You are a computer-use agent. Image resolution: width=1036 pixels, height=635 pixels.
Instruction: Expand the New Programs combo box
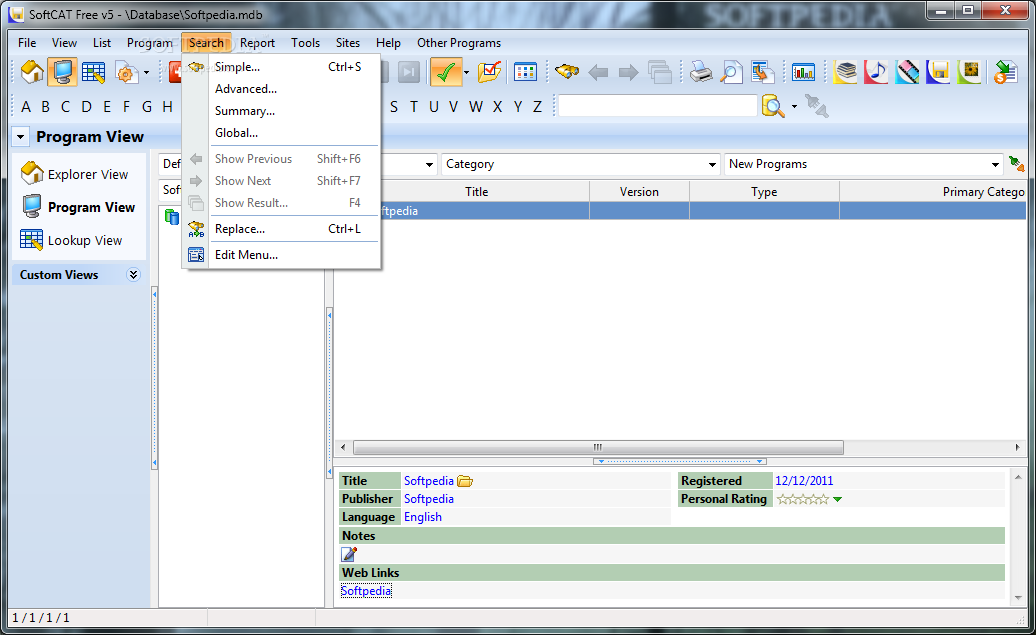tap(995, 165)
